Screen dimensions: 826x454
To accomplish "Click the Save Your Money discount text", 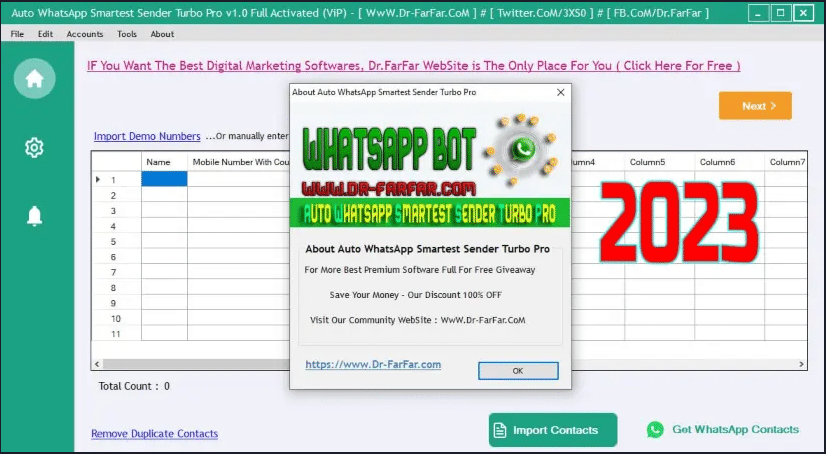I will (x=416, y=295).
